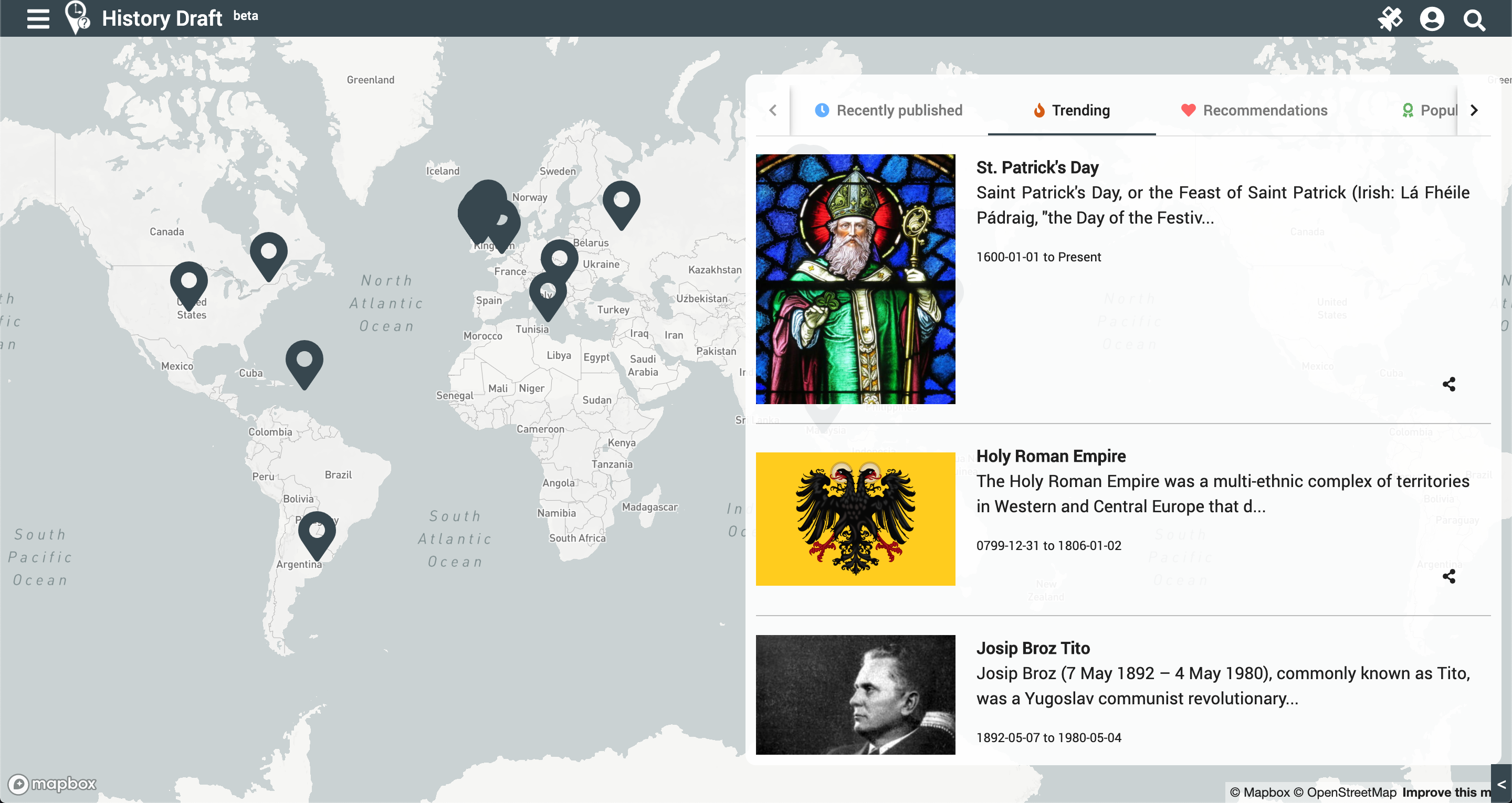
Task: Click the Improve this map link
Action: point(1446,793)
